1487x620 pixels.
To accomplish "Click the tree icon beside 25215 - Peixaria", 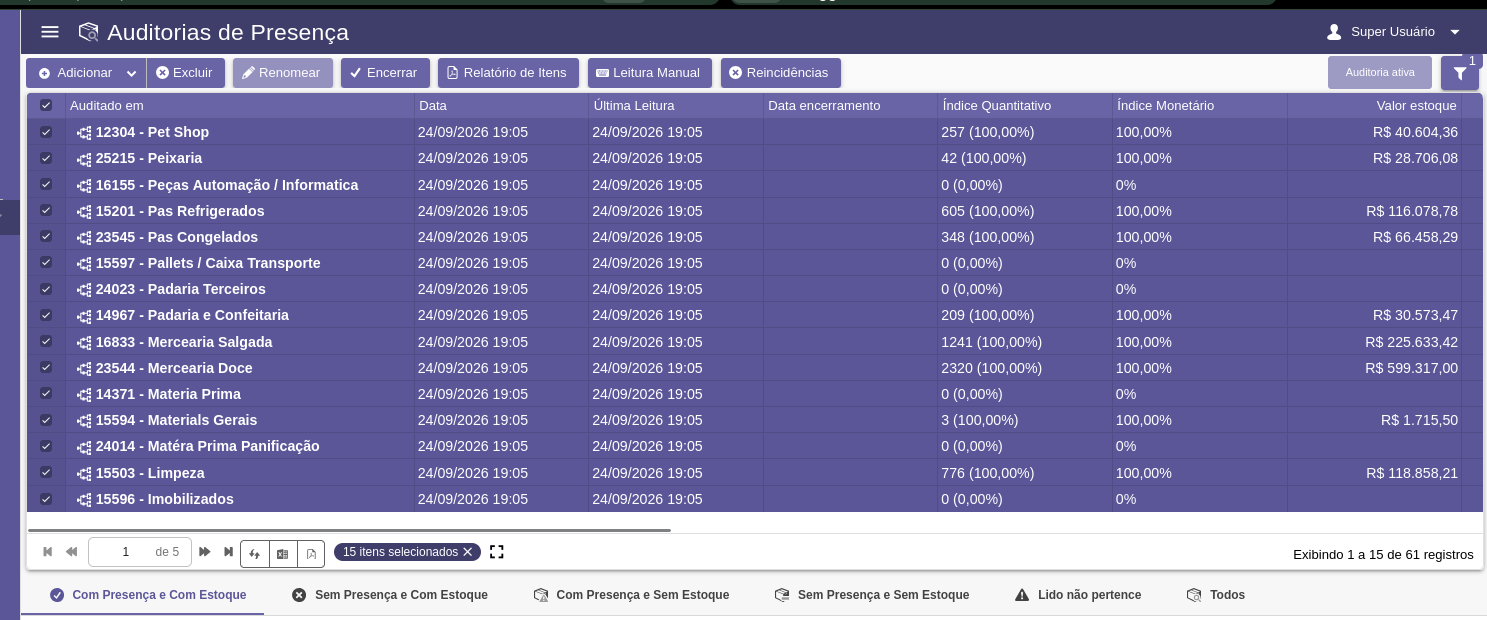I will click(84, 158).
